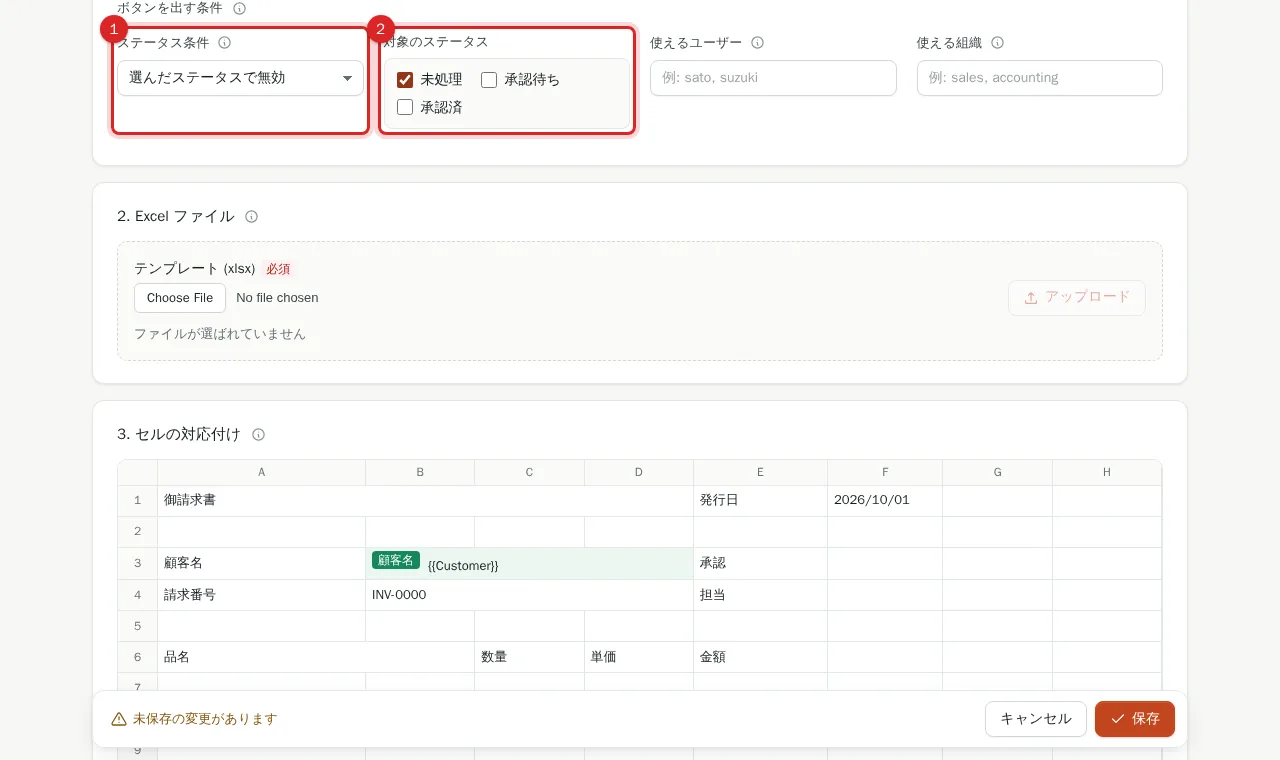Click the 承認 cell in column E

tap(761, 564)
